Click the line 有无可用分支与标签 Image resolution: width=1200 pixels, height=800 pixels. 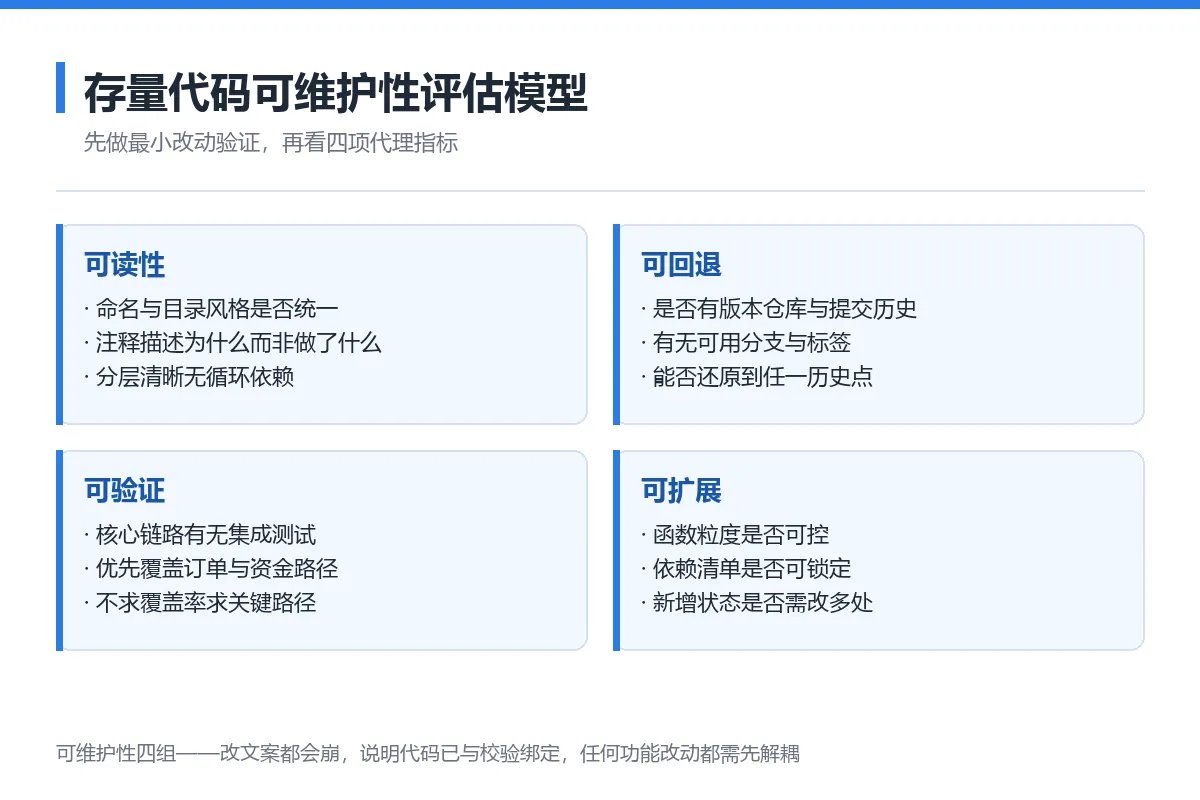(745, 343)
